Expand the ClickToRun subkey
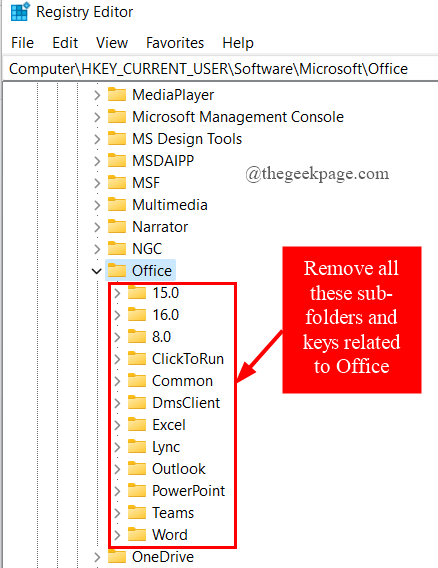Screen dimensions: 438x568 click(x=117, y=359)
